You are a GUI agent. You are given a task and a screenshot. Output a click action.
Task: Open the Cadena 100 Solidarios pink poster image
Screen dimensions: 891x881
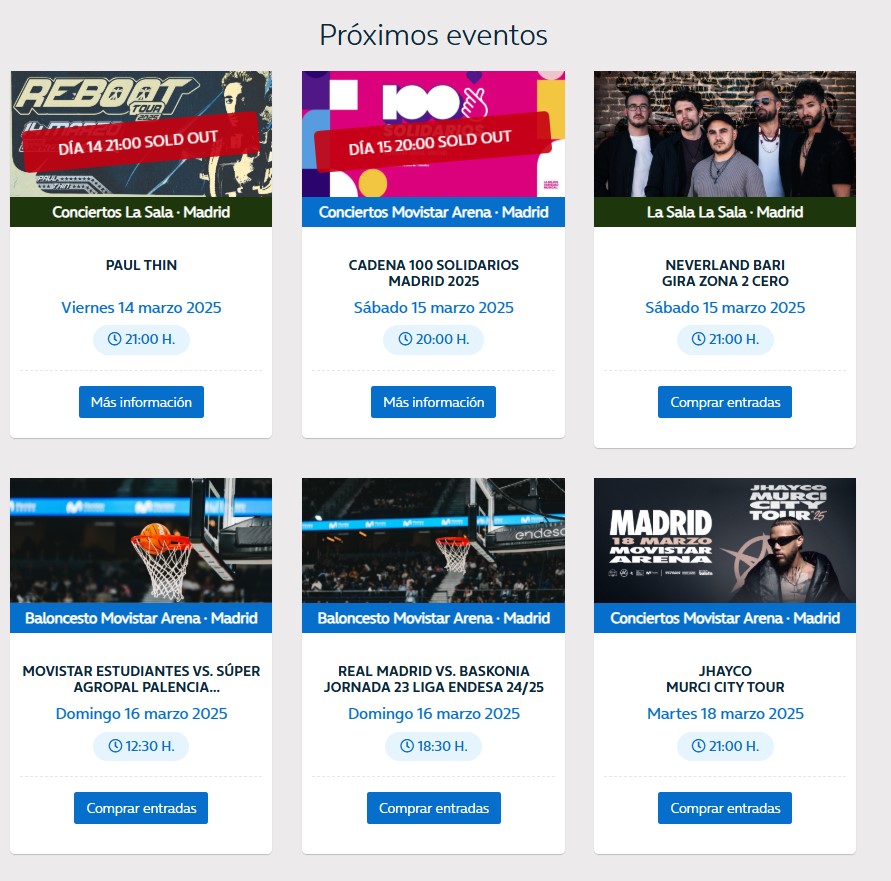point(434,134)
